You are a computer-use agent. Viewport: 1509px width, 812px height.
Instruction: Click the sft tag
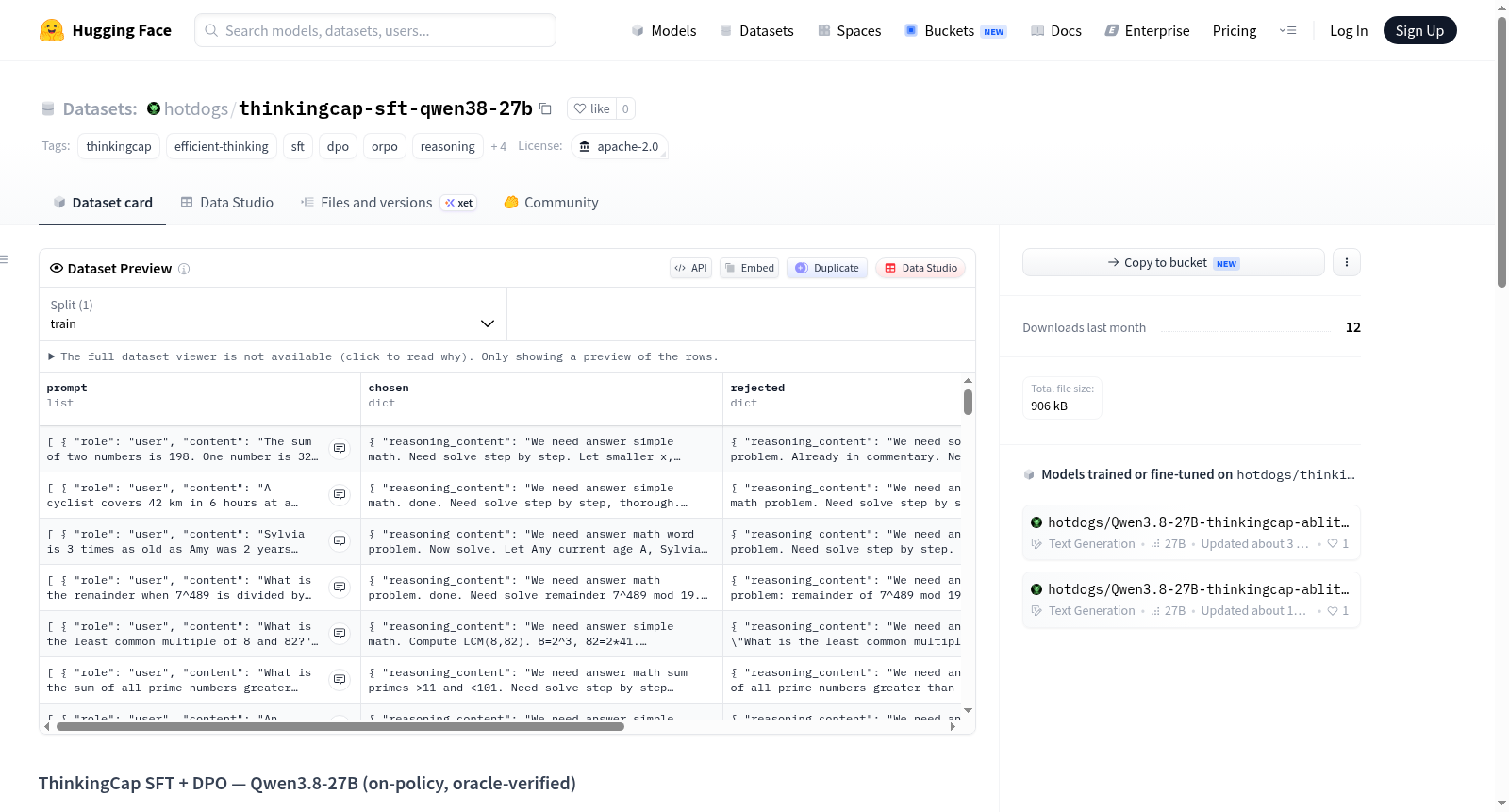(298, 146)
